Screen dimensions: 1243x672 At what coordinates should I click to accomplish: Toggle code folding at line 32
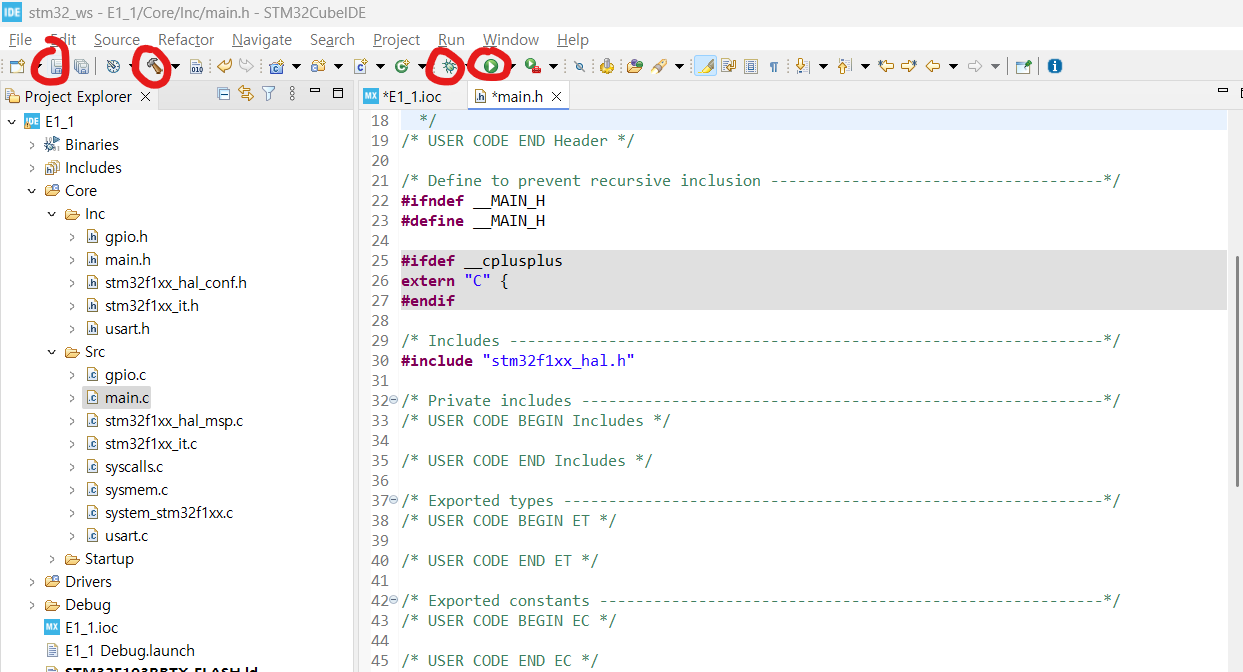(x=393, y=400)
